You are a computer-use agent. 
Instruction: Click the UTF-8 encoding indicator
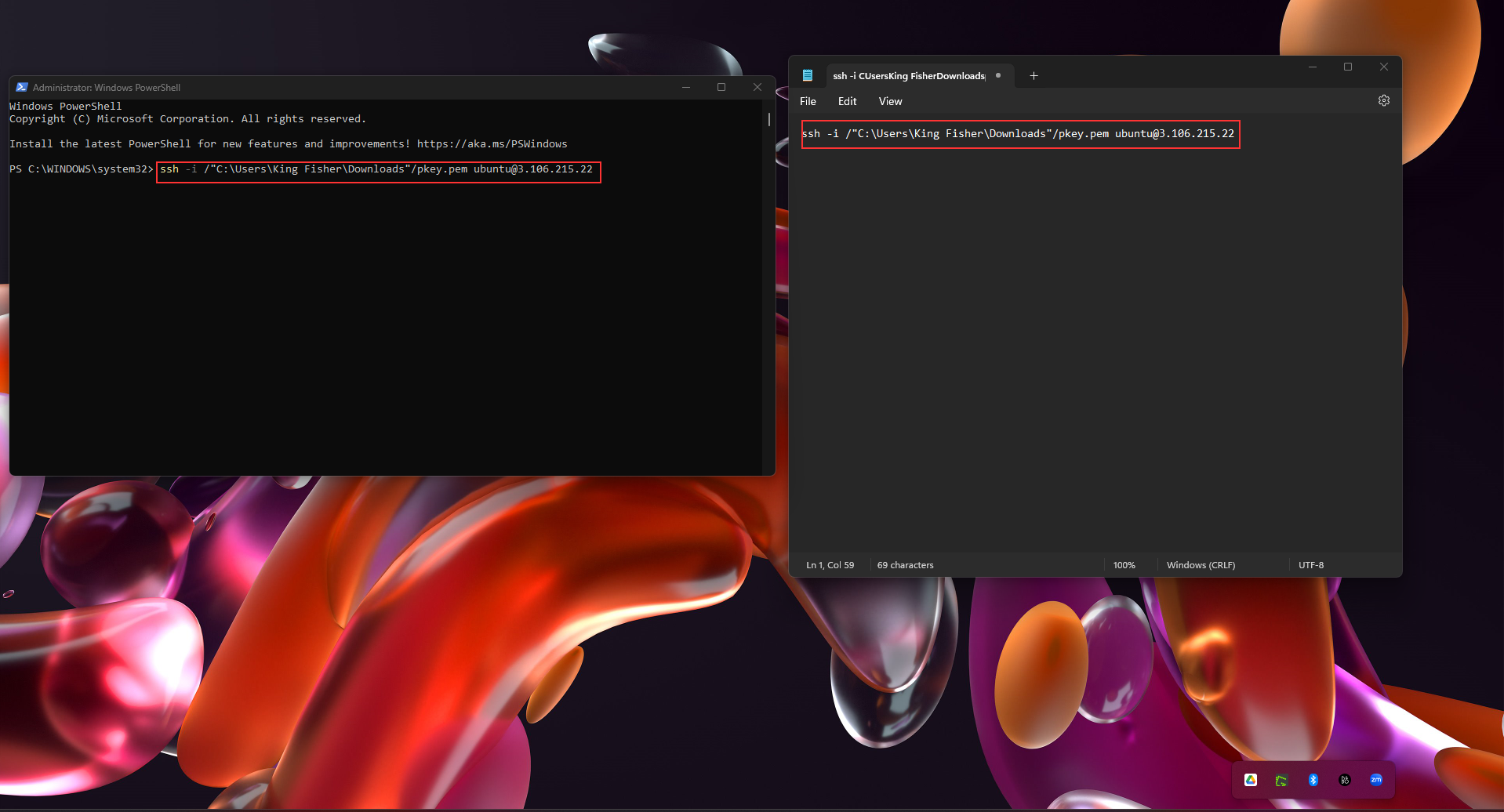pos(1310,564)
